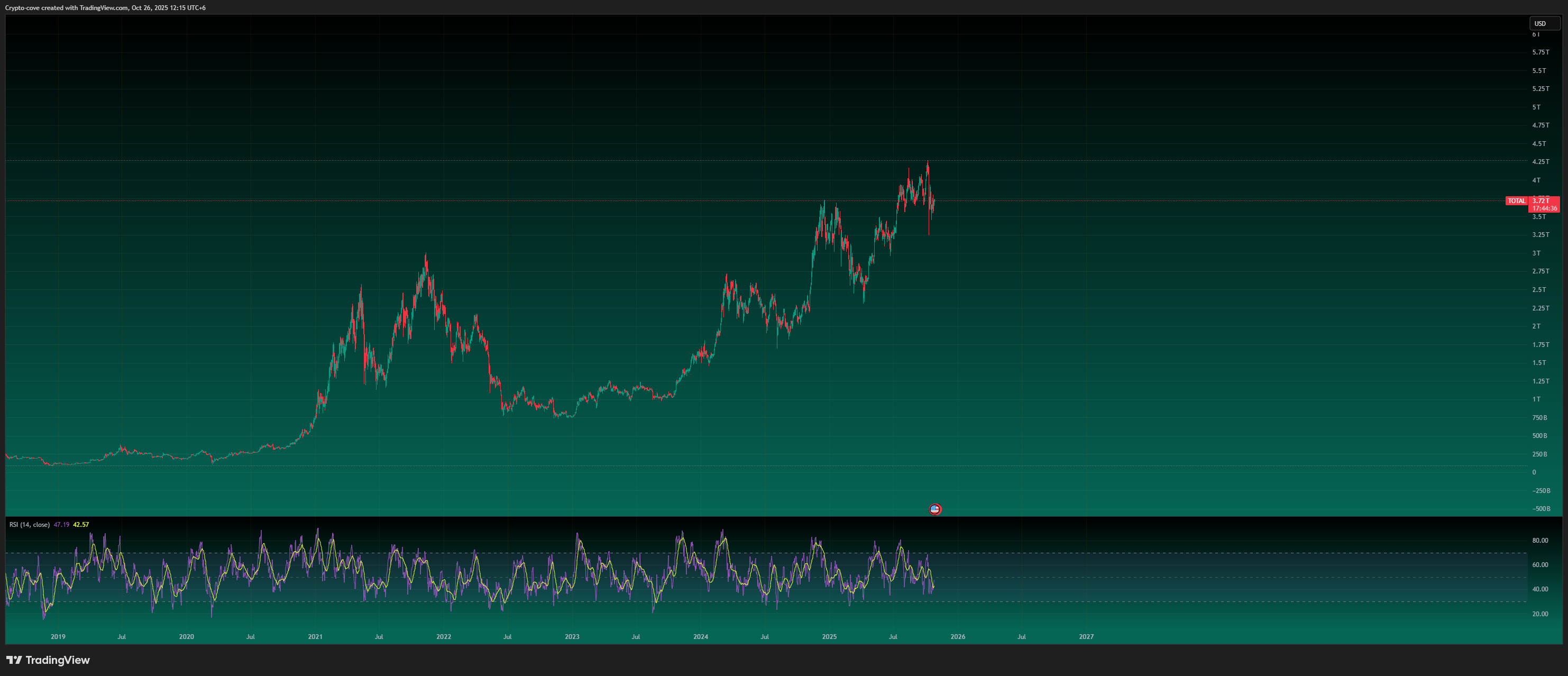The image size is (1568, 676).
Task: Click the 4.25T price axis label
Action: tap(1541, 162)
